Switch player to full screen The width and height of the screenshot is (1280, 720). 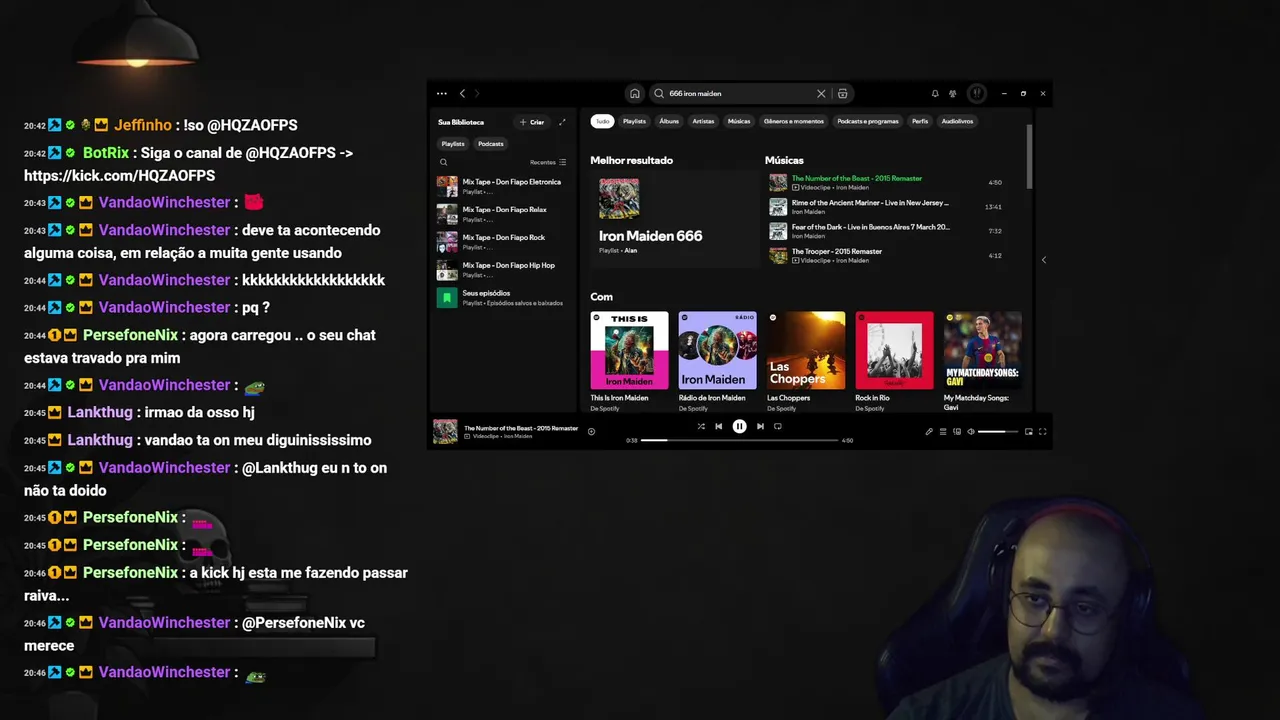click(1042, 432)
